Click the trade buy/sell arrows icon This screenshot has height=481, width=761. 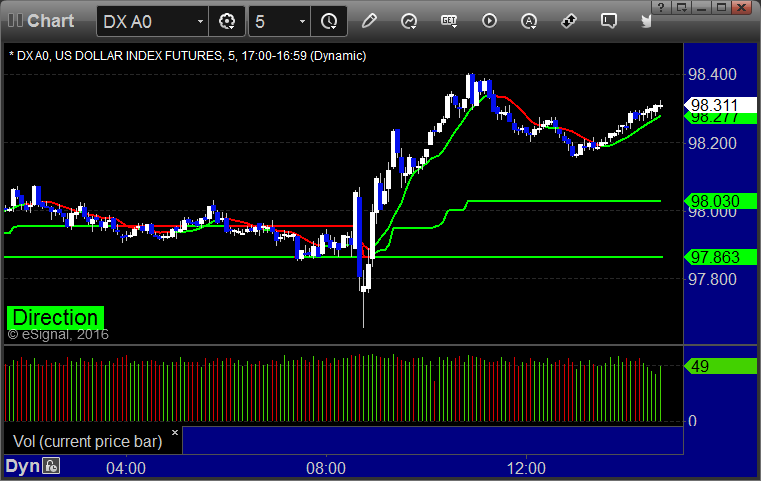coord(569,21)
